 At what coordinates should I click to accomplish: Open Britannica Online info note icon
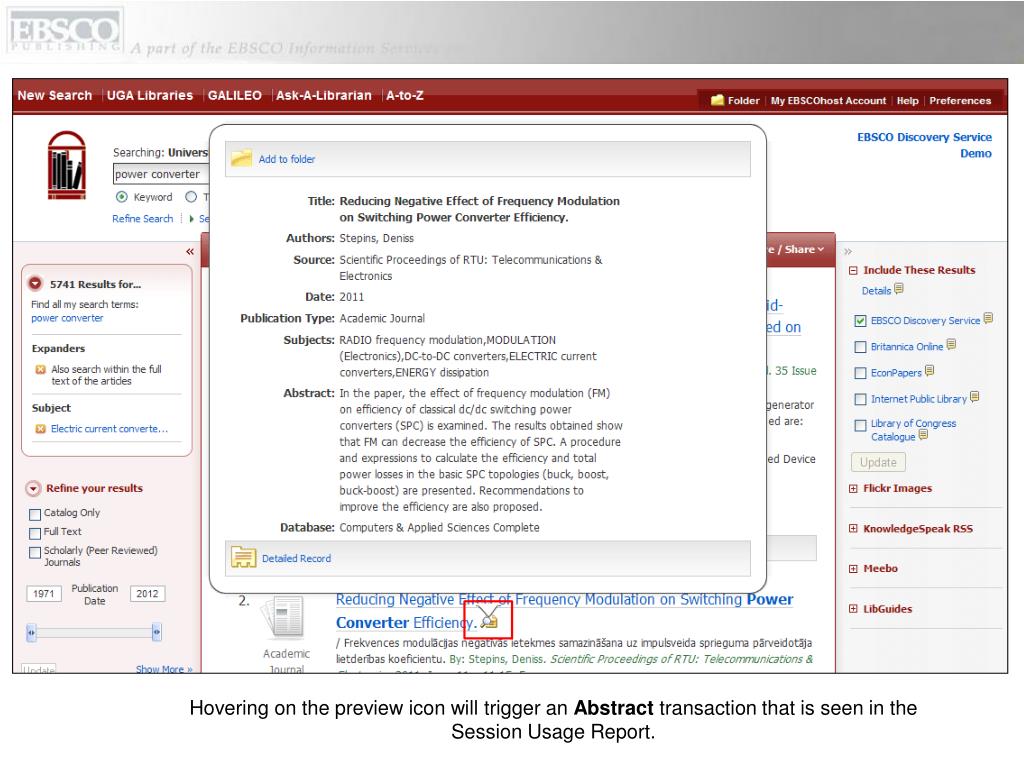[x=951, y=344]
